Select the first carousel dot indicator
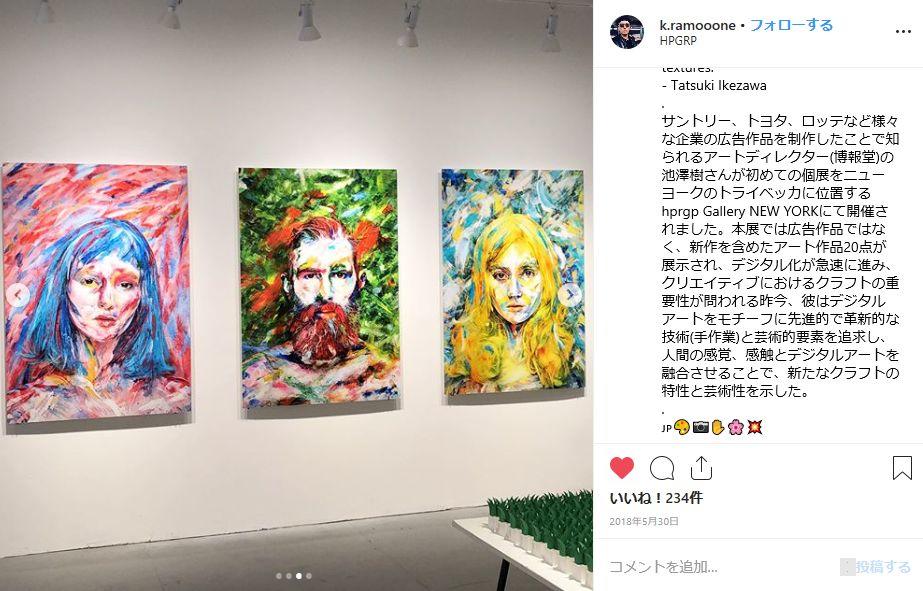The image size is (923, 591). click(279, 576)
